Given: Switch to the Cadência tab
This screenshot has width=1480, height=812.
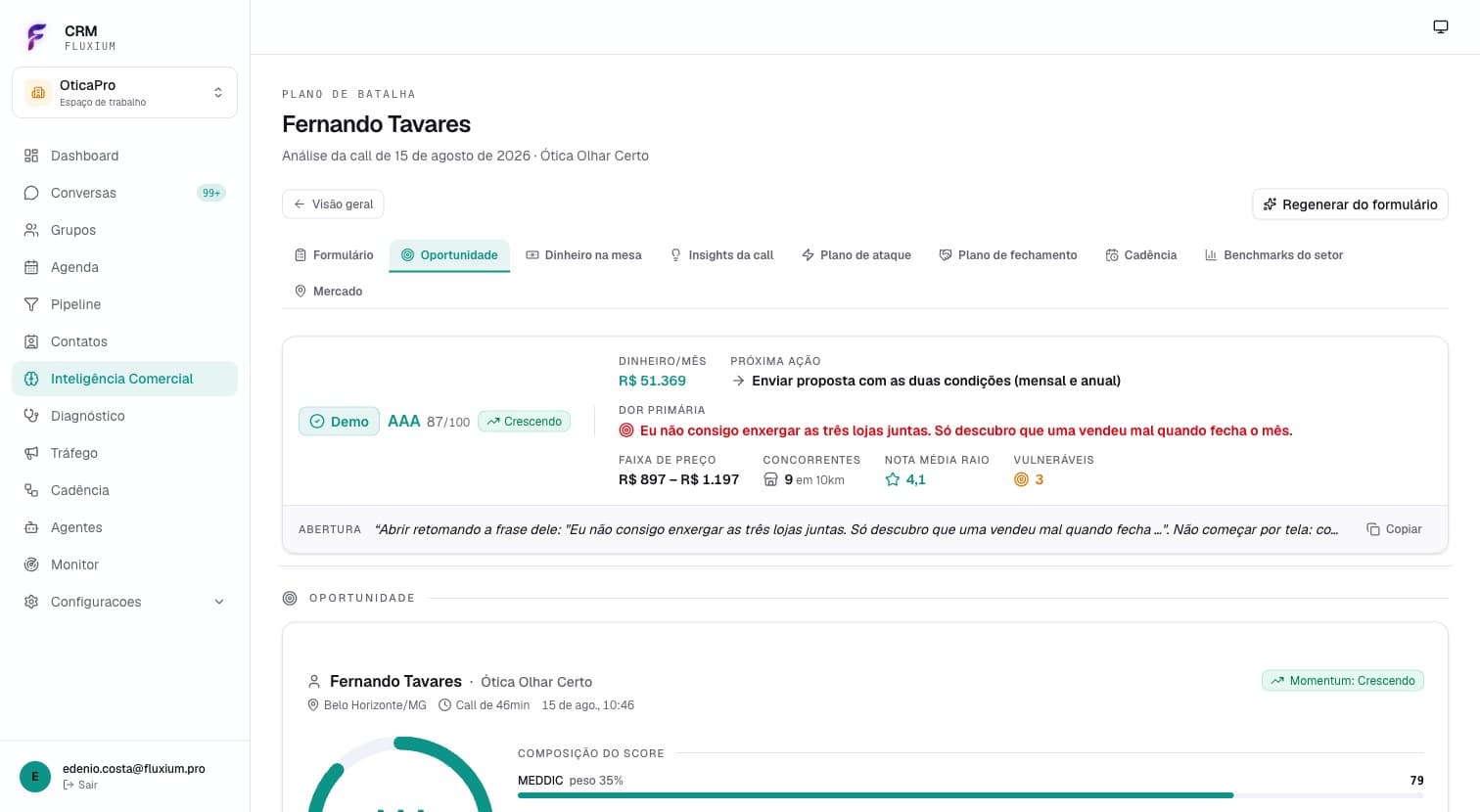Looking at the screenshot, I should pyautogui.click(x=1141, y=255).
